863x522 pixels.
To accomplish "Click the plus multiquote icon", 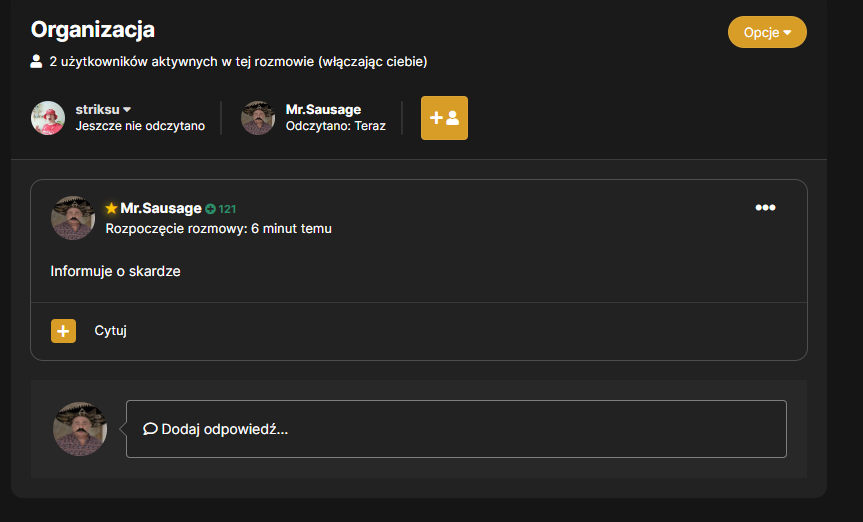I will tap(63, 331).
